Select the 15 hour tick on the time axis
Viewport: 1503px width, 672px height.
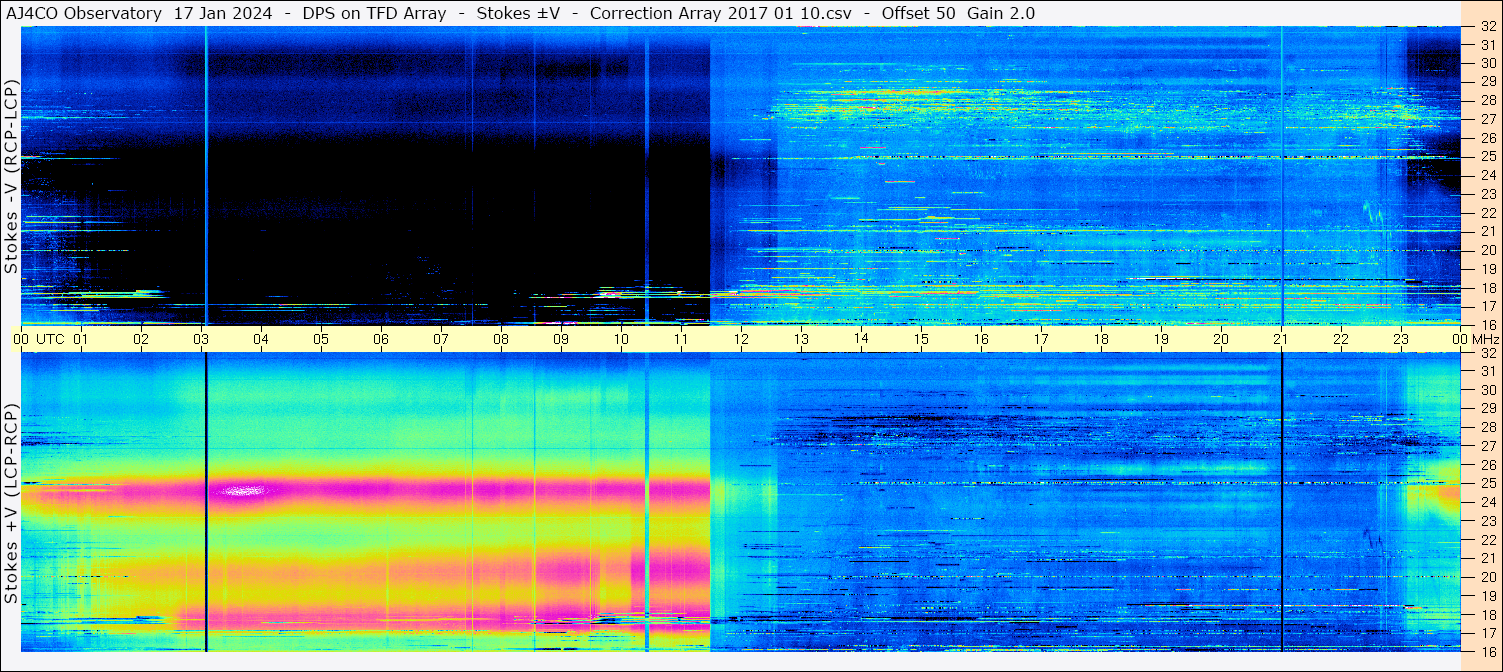click(921, 339)
